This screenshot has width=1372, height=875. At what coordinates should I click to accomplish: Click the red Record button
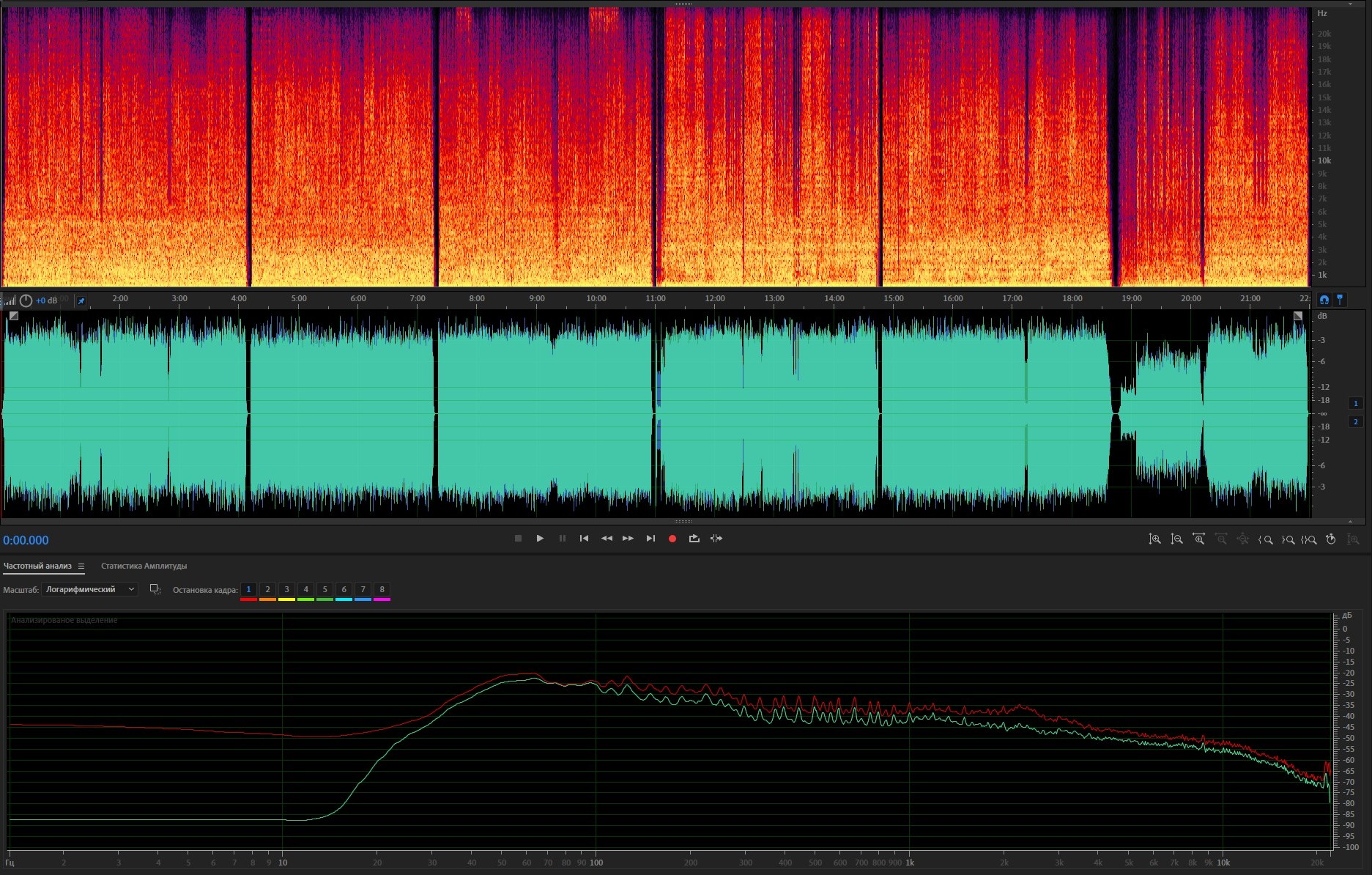pyautogui.click(x=672, y=539)
